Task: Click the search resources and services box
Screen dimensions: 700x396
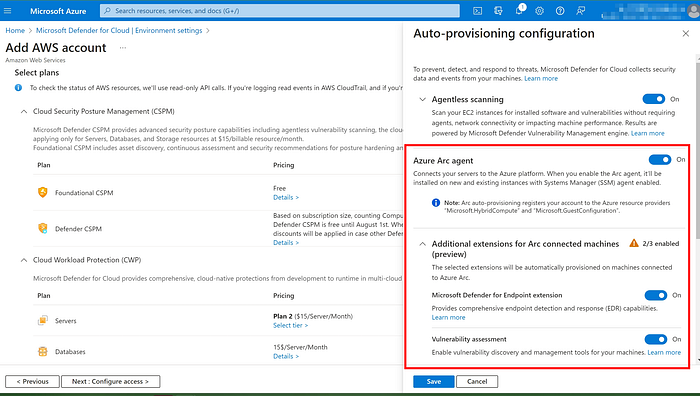Action: pyautogui.click(x=280, y=11)
